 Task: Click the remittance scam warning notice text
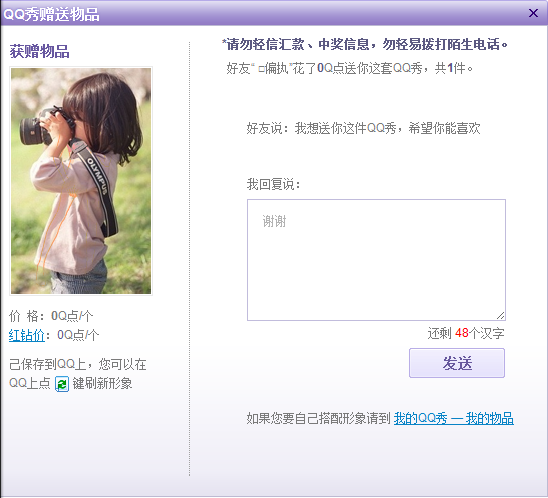[x=365, y=44]
